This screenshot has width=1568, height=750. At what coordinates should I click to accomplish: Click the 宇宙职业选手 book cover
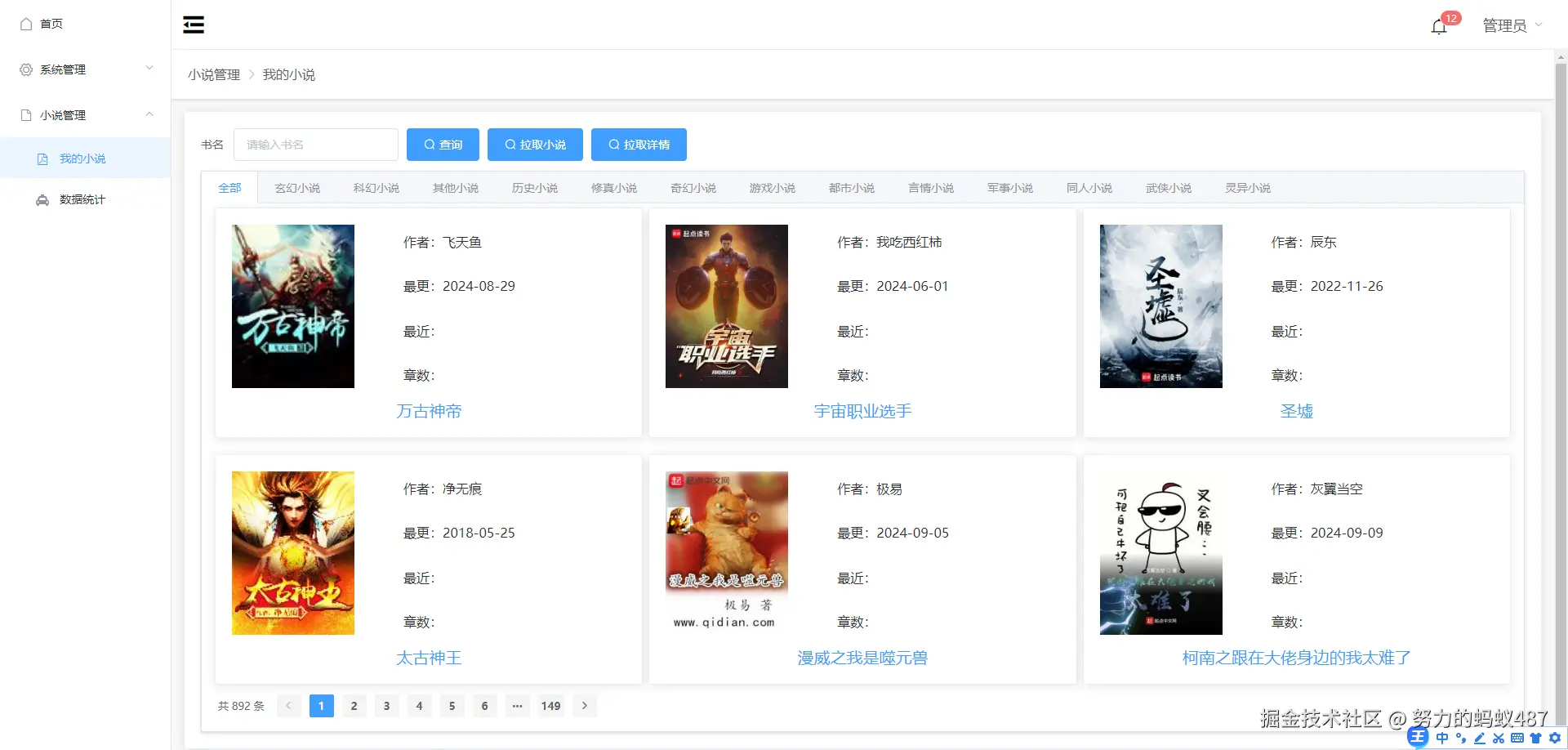[727, 306]
